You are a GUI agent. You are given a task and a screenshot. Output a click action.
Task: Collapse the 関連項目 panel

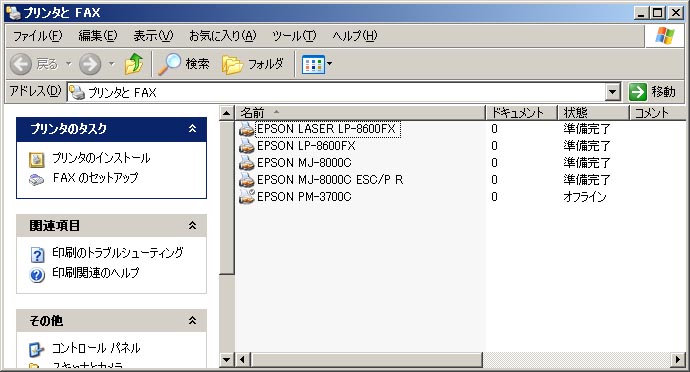click(x=192, y=225)
